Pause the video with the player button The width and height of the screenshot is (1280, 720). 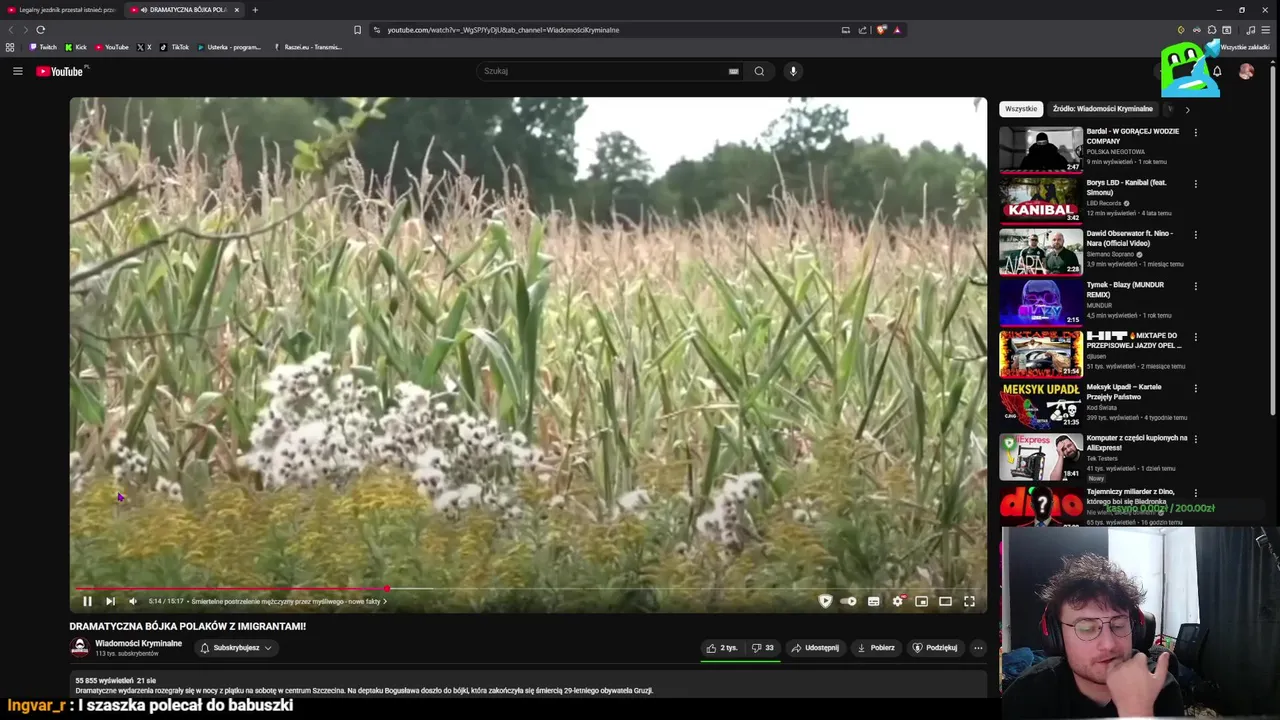point(87,601)
